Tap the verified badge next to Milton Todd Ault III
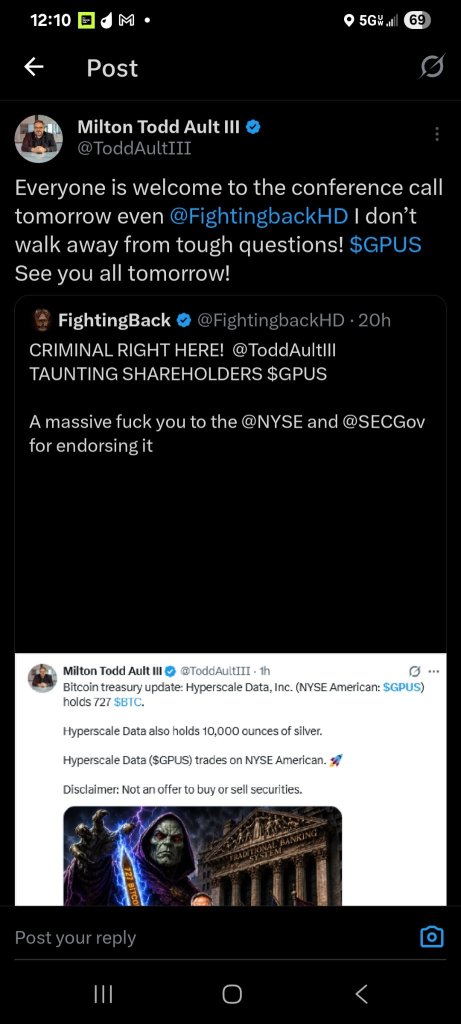 coord(254,127)
